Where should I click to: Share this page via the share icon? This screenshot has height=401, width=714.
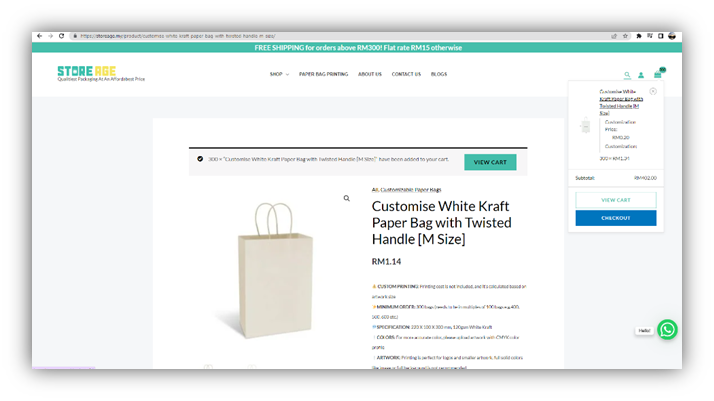point(614,36)
